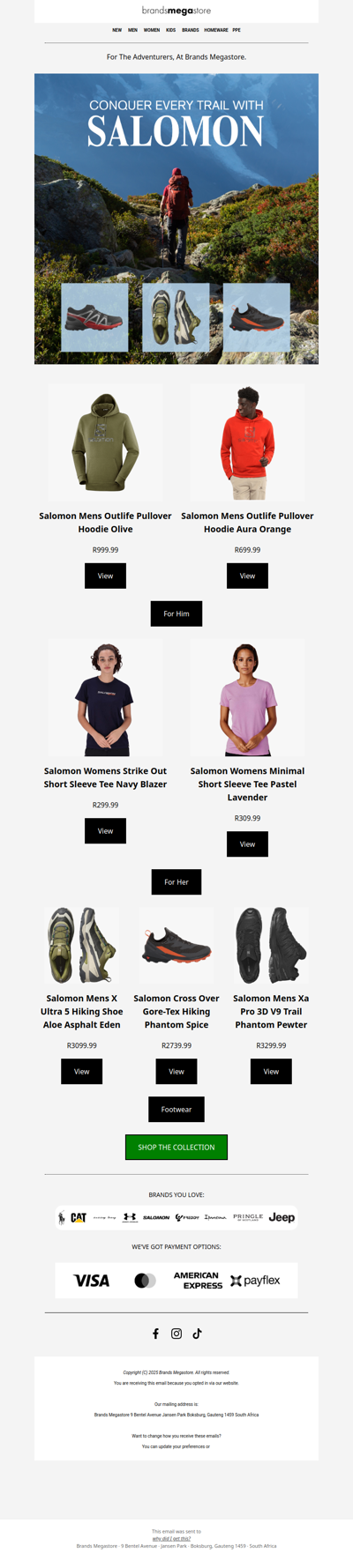This screenshot has width=353, height=1568.
Task: Open the BRANDS navigation menu item
Action: click(x=191, y=30)
